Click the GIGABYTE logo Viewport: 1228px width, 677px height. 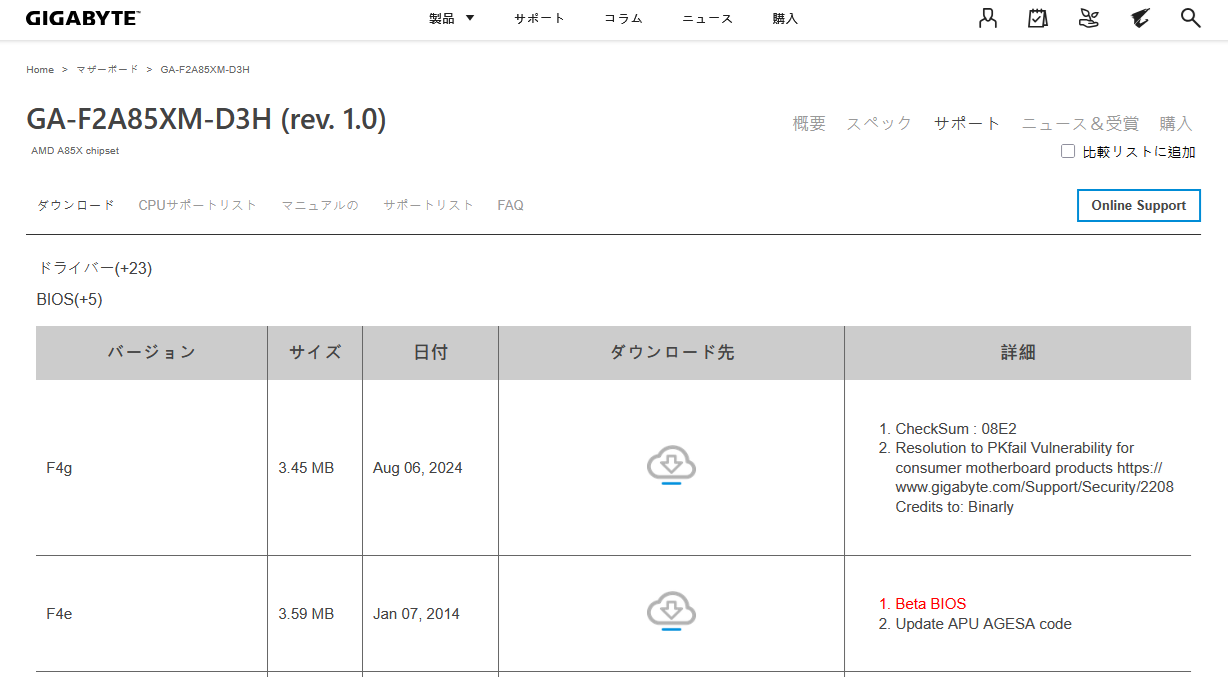tap(83, 19)
